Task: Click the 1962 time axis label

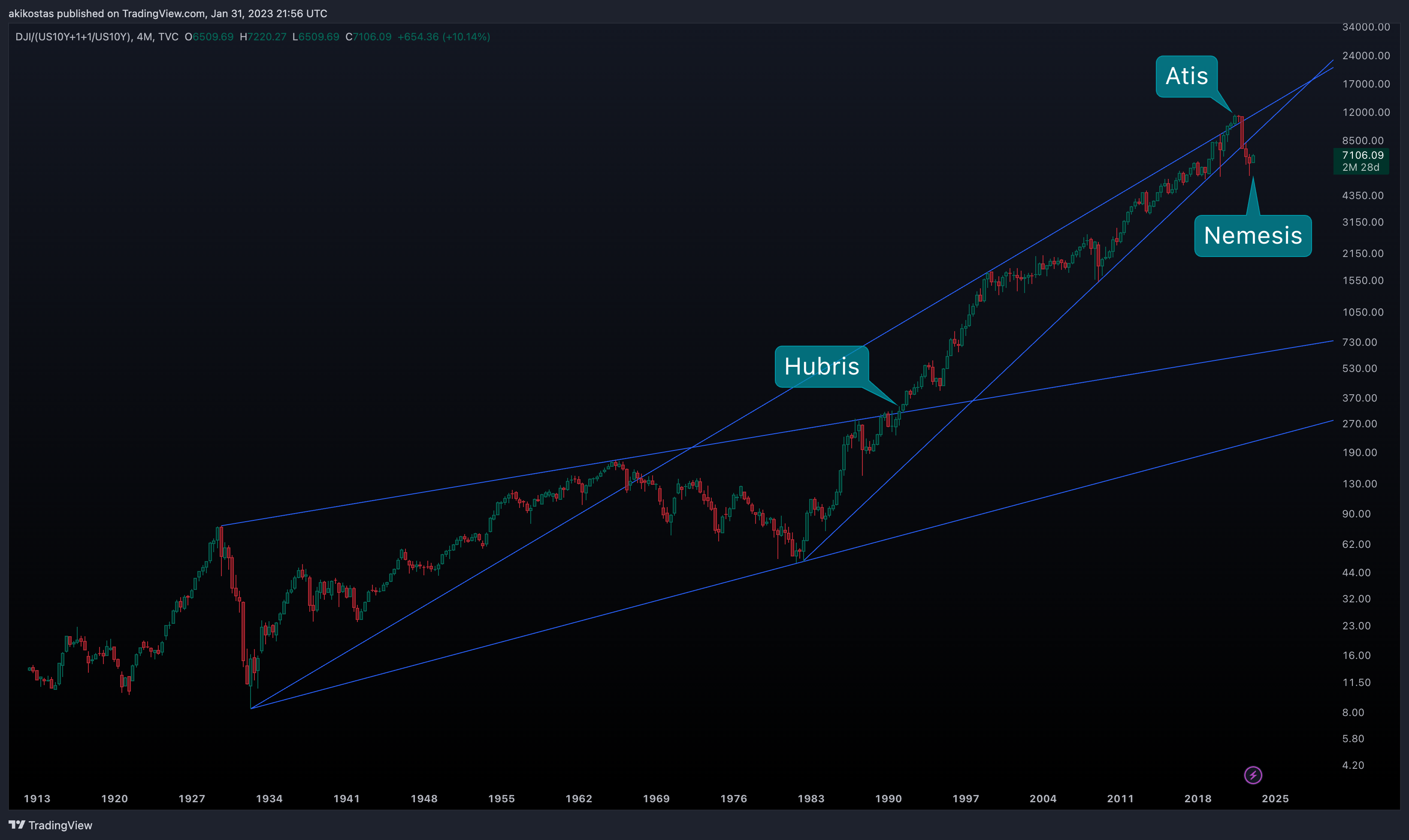Action: click(578, 799)
